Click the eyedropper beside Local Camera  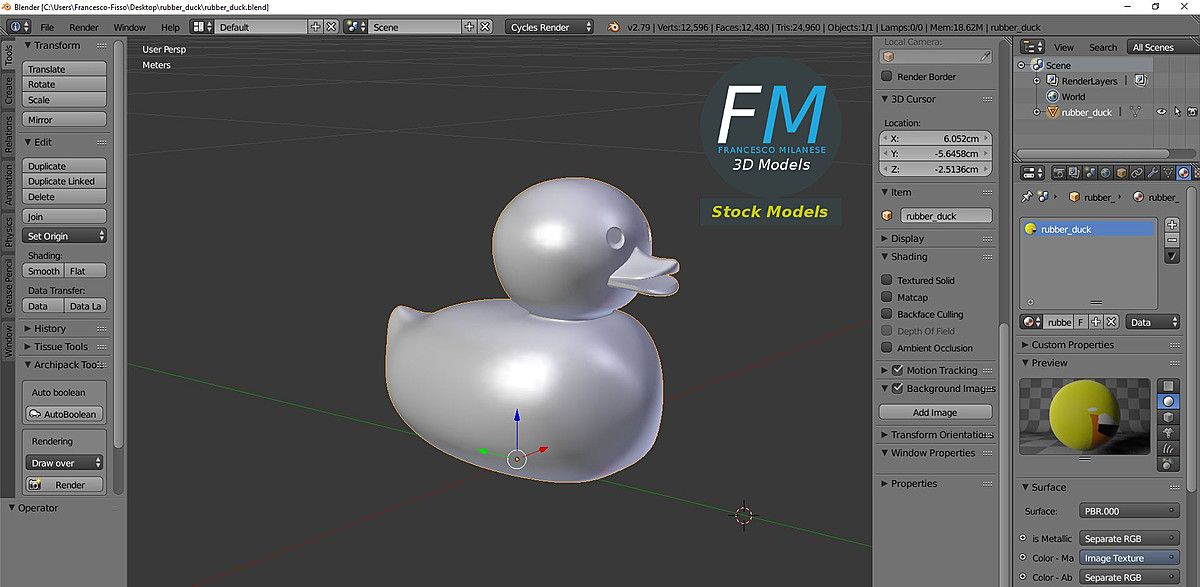click(x=985, y=56)
